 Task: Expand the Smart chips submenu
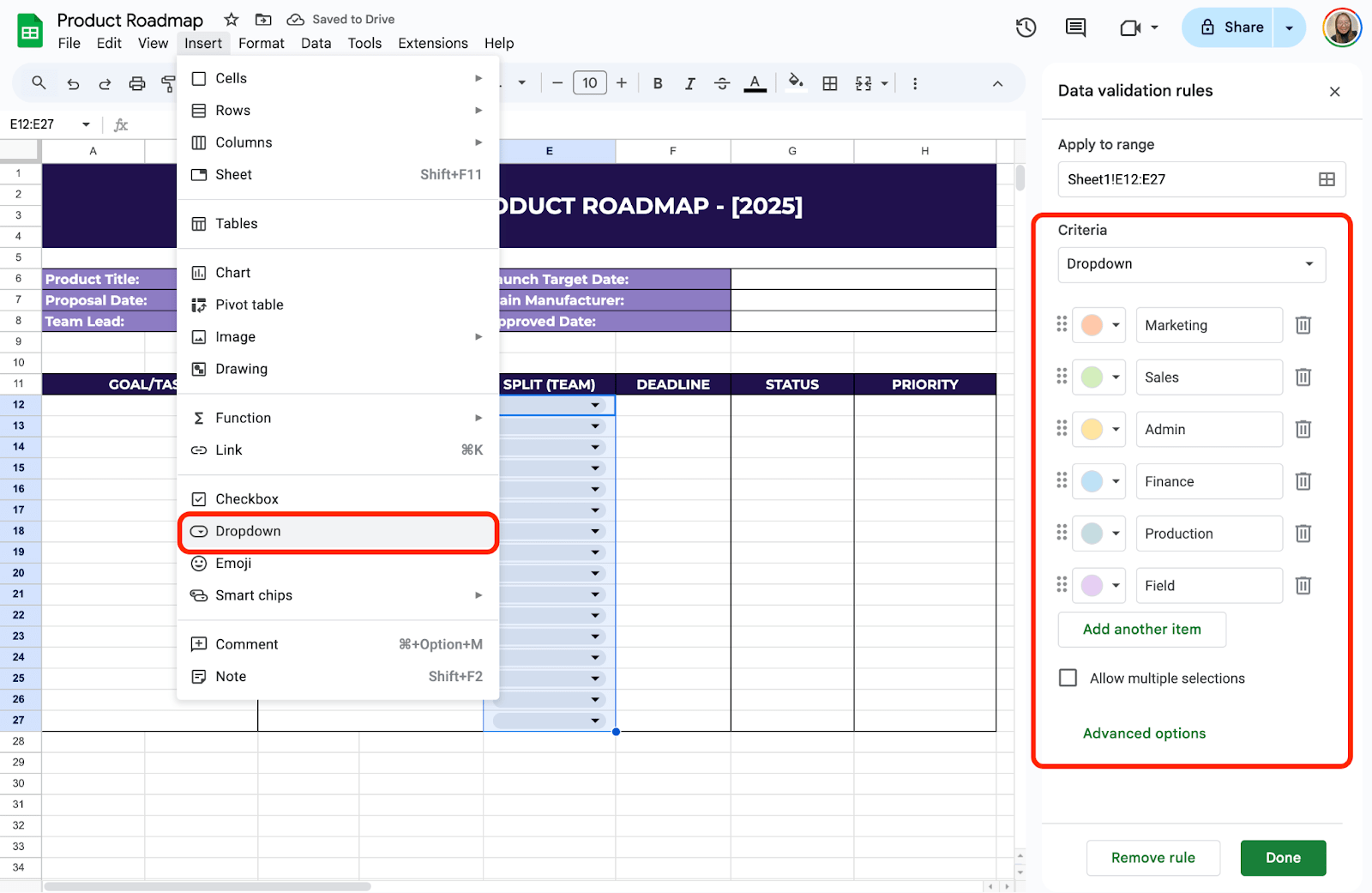[252, 594]
